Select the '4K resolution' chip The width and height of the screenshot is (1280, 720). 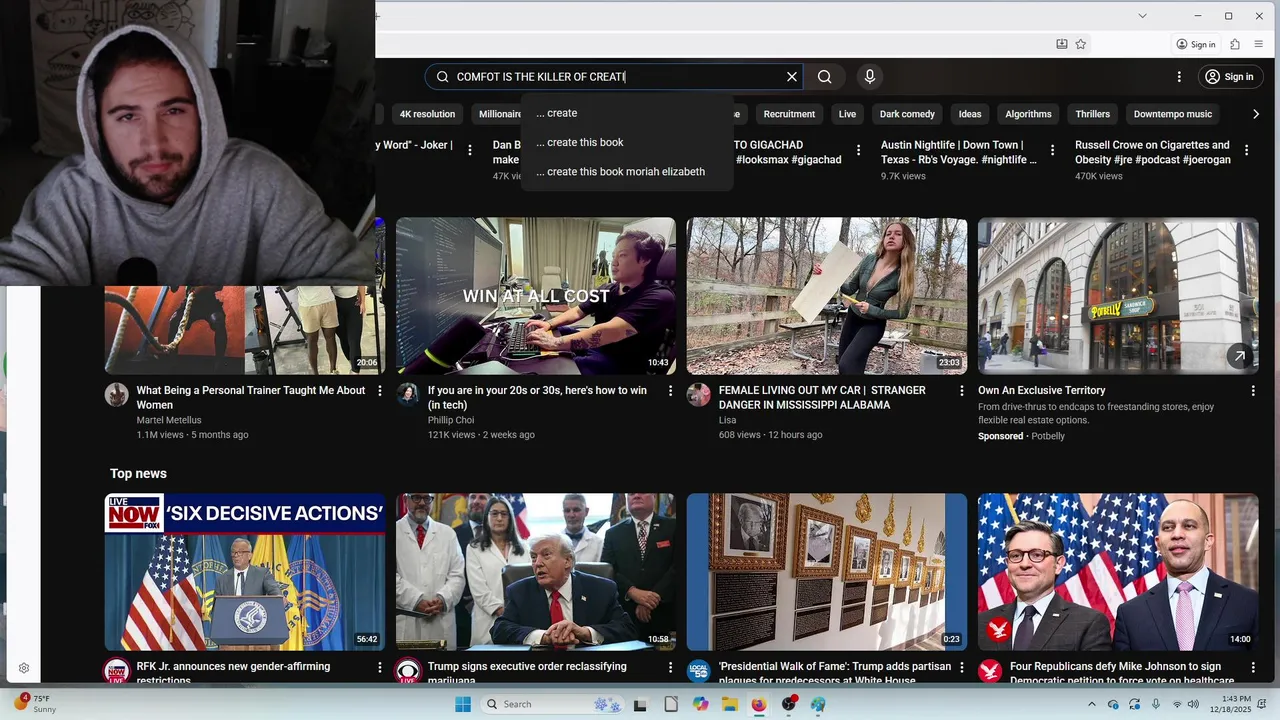click(x=427, y=114)
